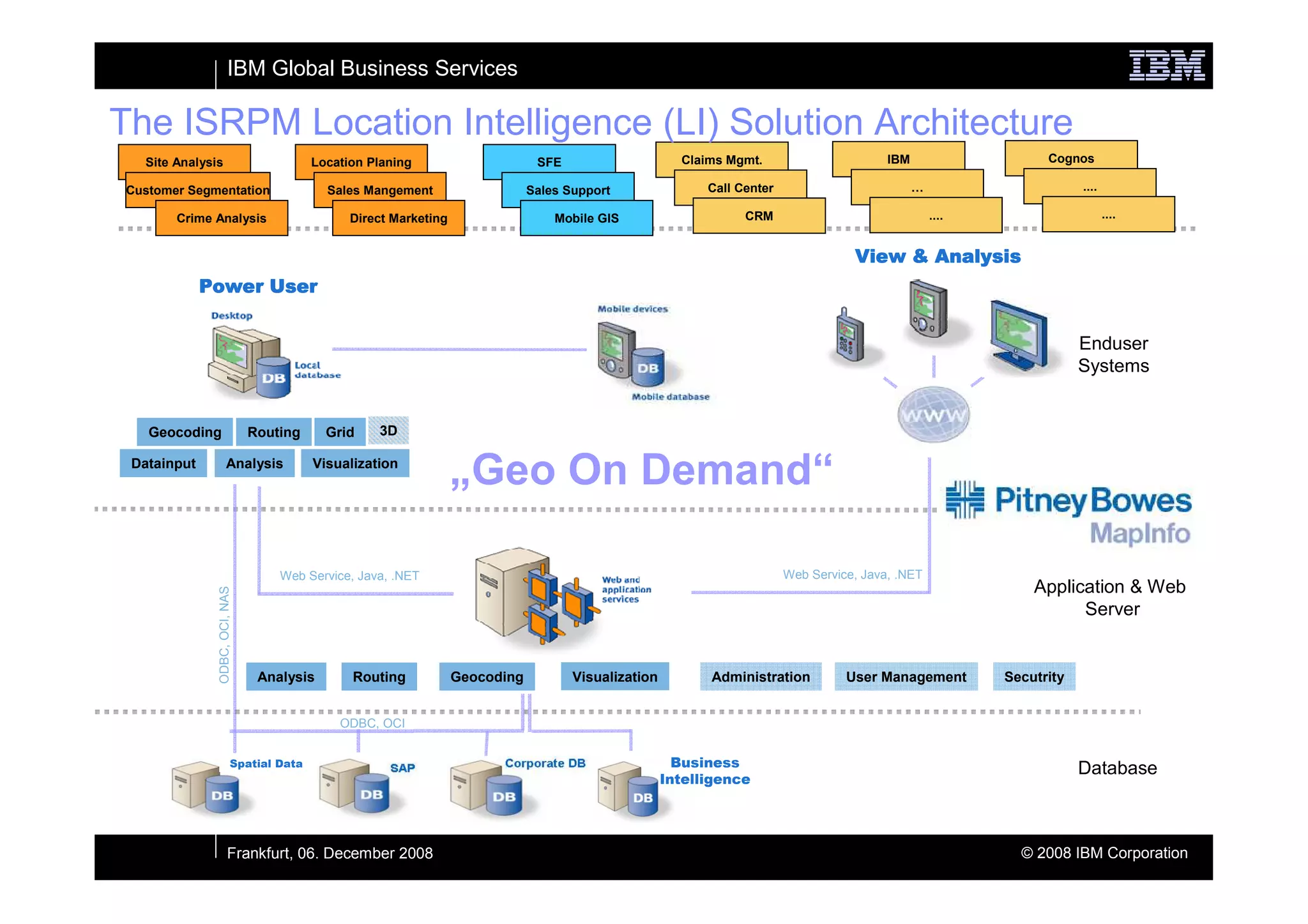Toggle the 3D capability box
The image size is (1308, 924).
click(x=388, y=431)
